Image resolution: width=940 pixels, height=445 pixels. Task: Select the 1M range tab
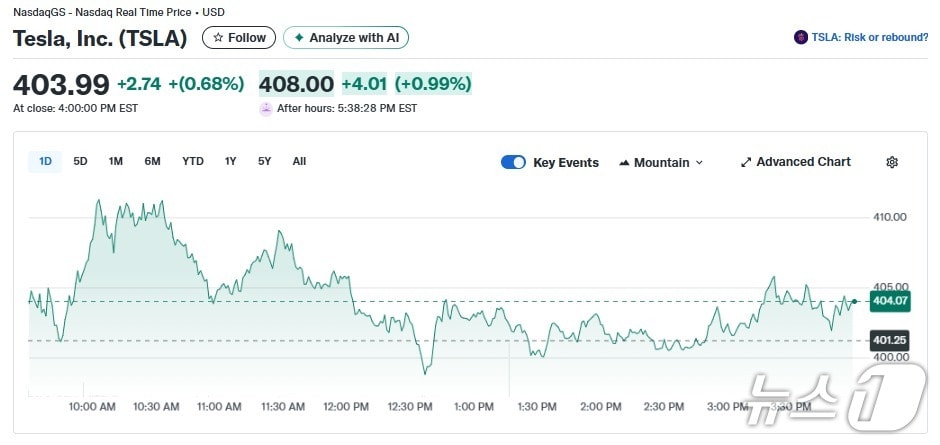116,161
